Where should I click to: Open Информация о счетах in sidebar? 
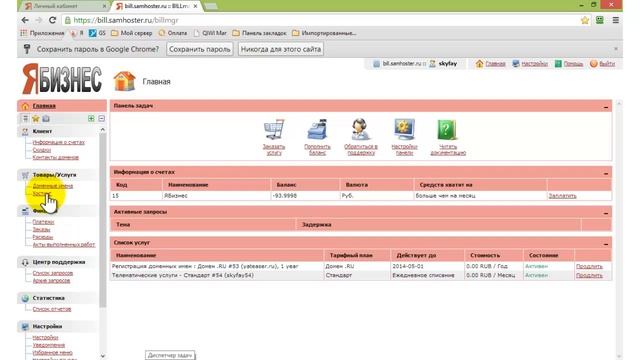click(x=59, y=142)
